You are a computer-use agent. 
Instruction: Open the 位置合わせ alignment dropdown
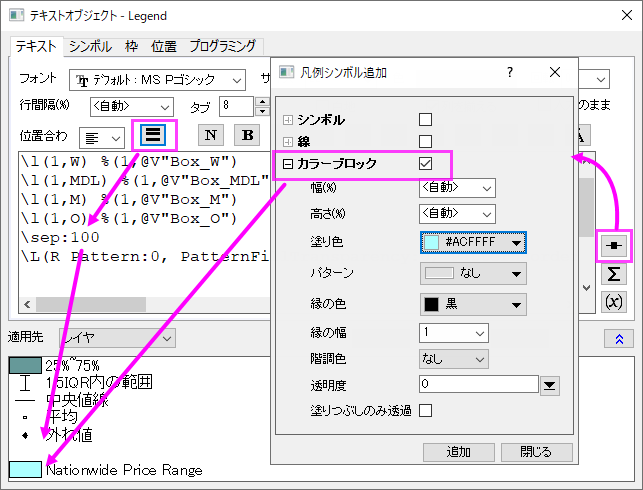(102, 138)
